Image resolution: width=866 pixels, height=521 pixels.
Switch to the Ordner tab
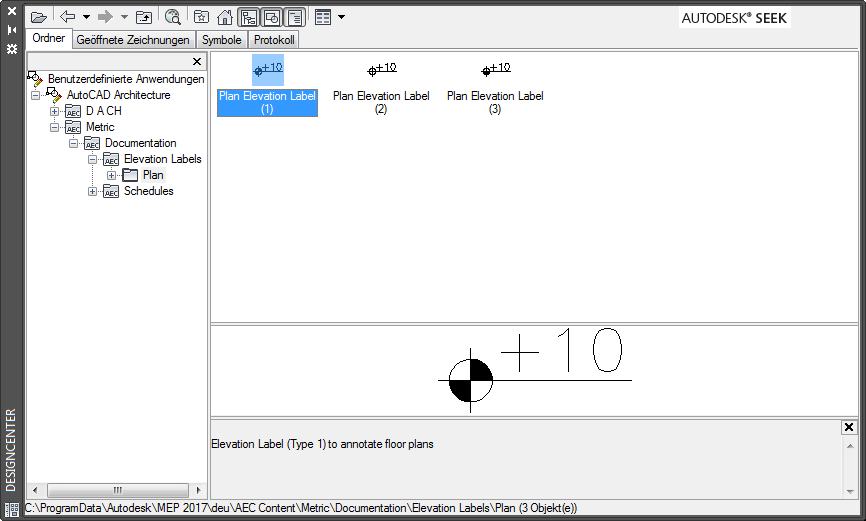tap(49, 38)
